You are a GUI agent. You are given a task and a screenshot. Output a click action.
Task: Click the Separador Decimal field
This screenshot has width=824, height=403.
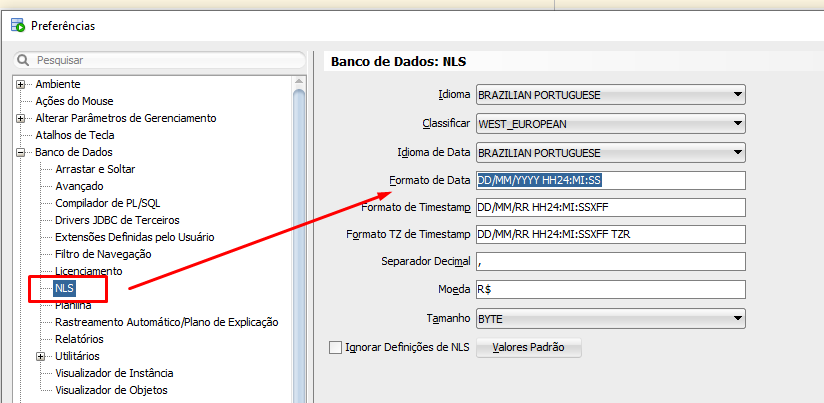coord(611,262)
